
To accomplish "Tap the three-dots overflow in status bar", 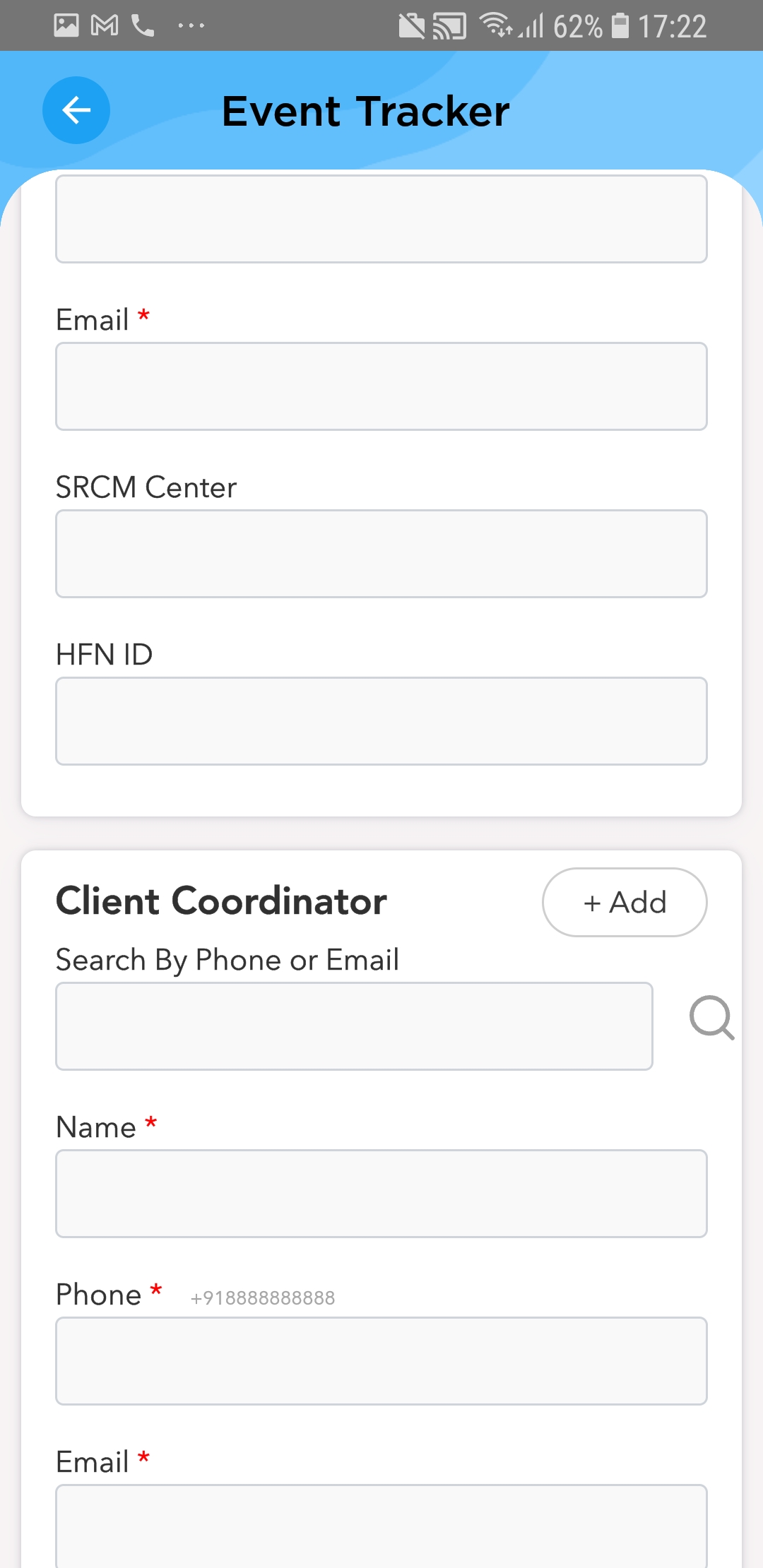I will (191, 27).
